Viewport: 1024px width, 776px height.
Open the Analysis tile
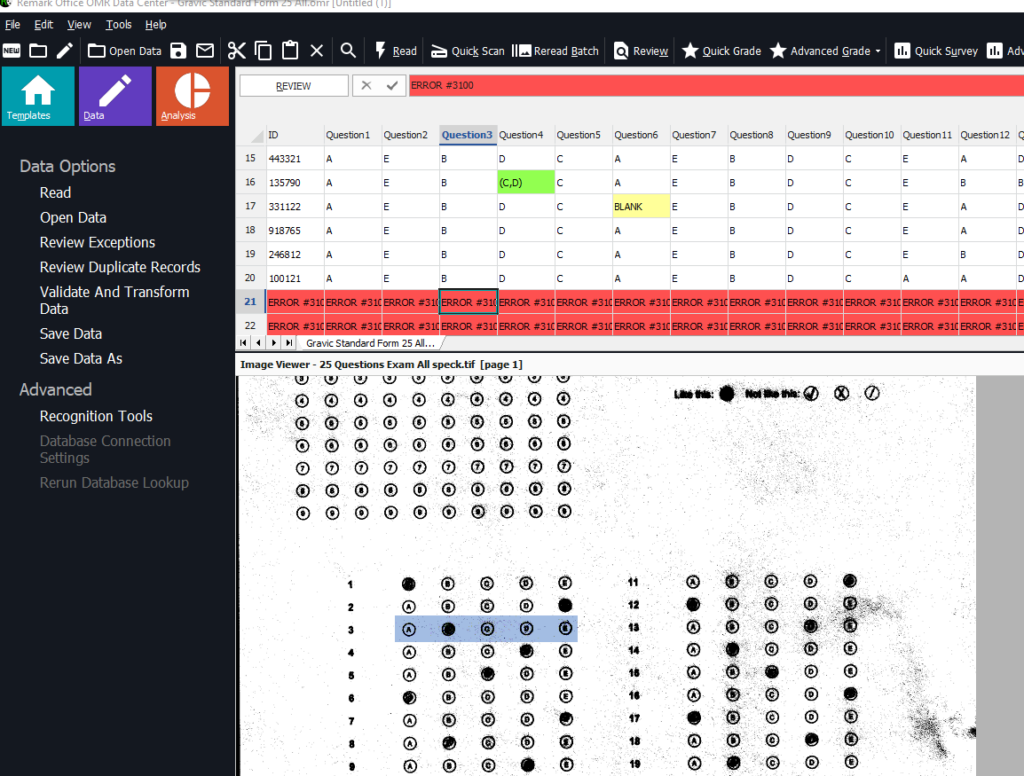pos(192,96)
